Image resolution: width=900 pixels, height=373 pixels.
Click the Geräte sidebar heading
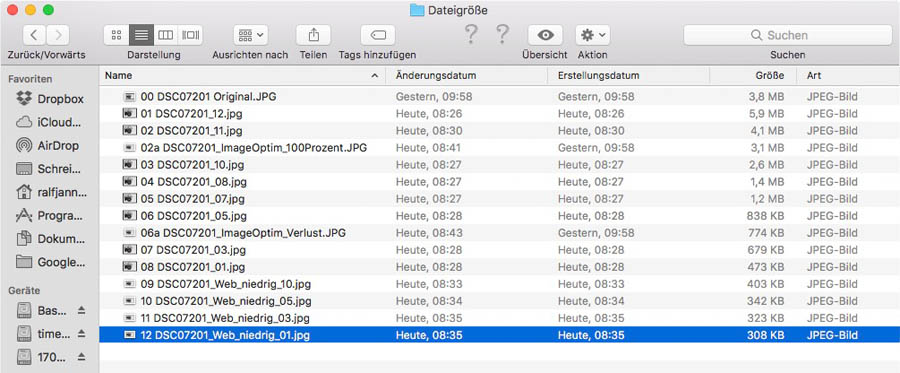tap(24, 290)
